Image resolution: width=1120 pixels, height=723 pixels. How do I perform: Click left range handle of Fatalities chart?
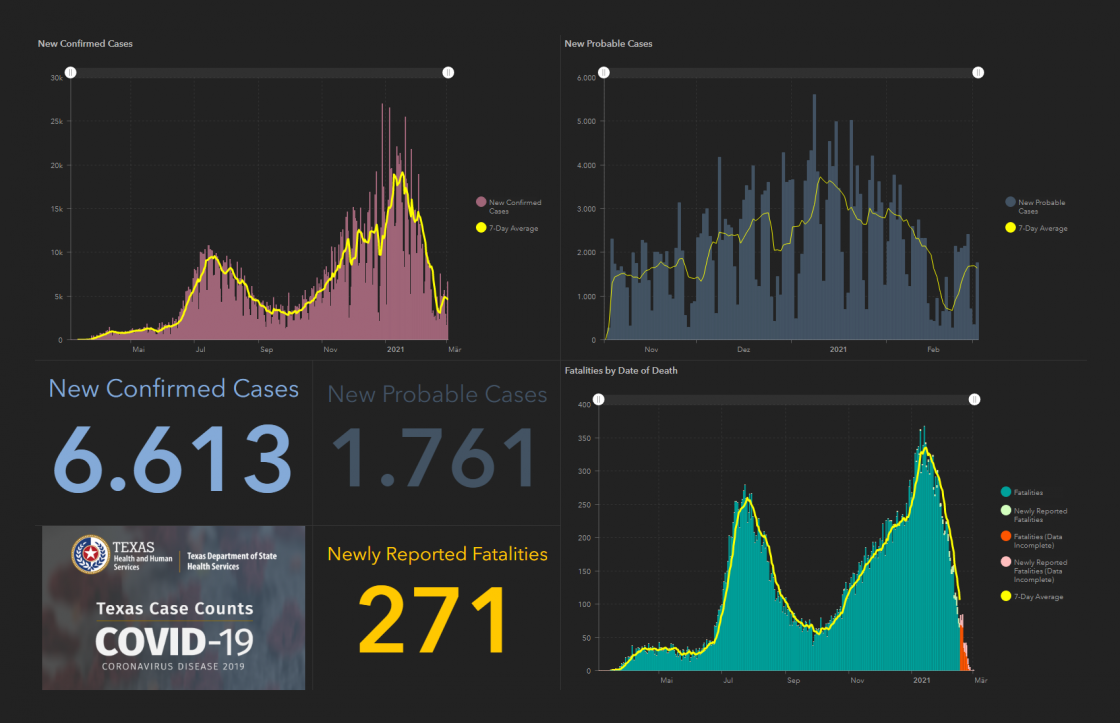click(x=598, y=400)
